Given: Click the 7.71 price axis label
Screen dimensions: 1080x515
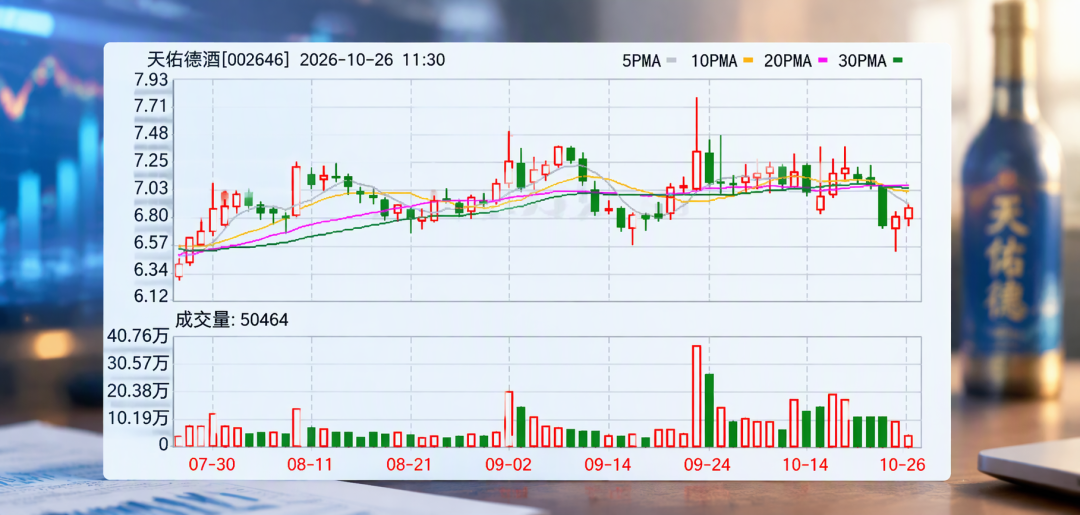Looking at the screenshot, I should tap(151, 107).
